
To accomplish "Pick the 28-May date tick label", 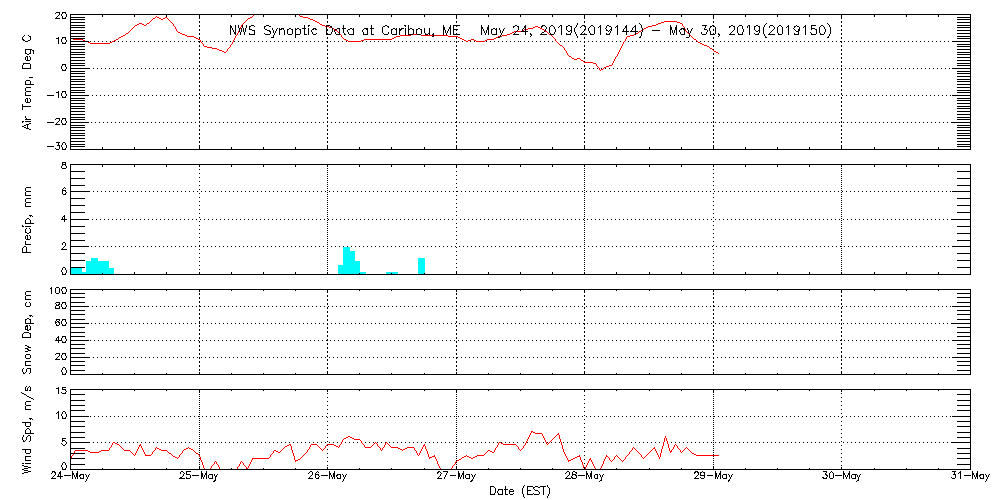I will [584, 476].
